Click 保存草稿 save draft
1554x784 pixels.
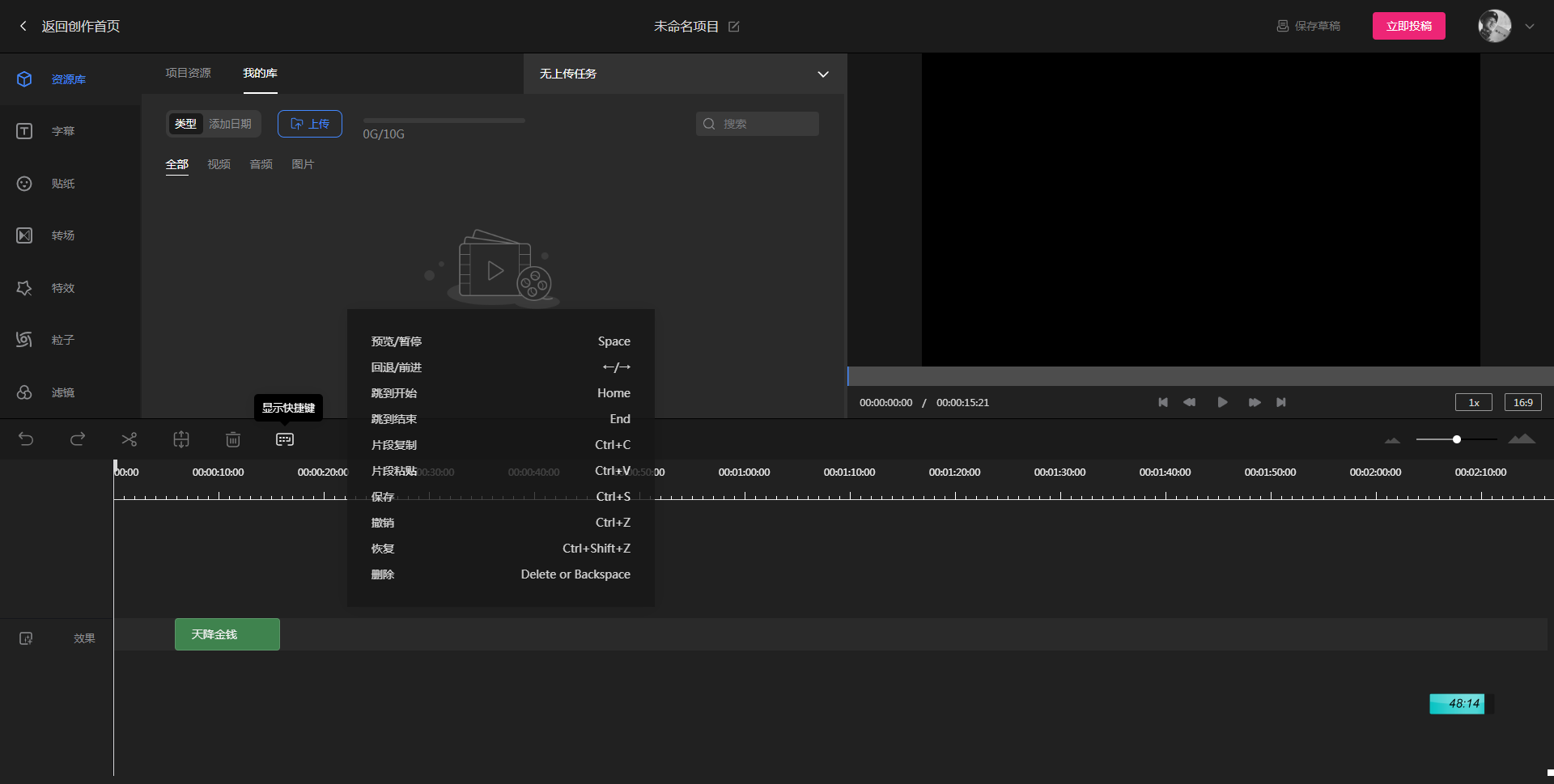click(x=1309, y=26)
